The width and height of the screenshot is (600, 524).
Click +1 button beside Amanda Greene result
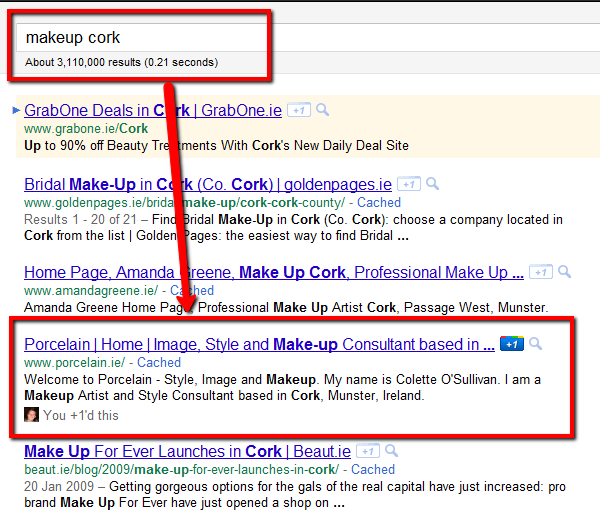pyautogui.click(x=541, y=272)
